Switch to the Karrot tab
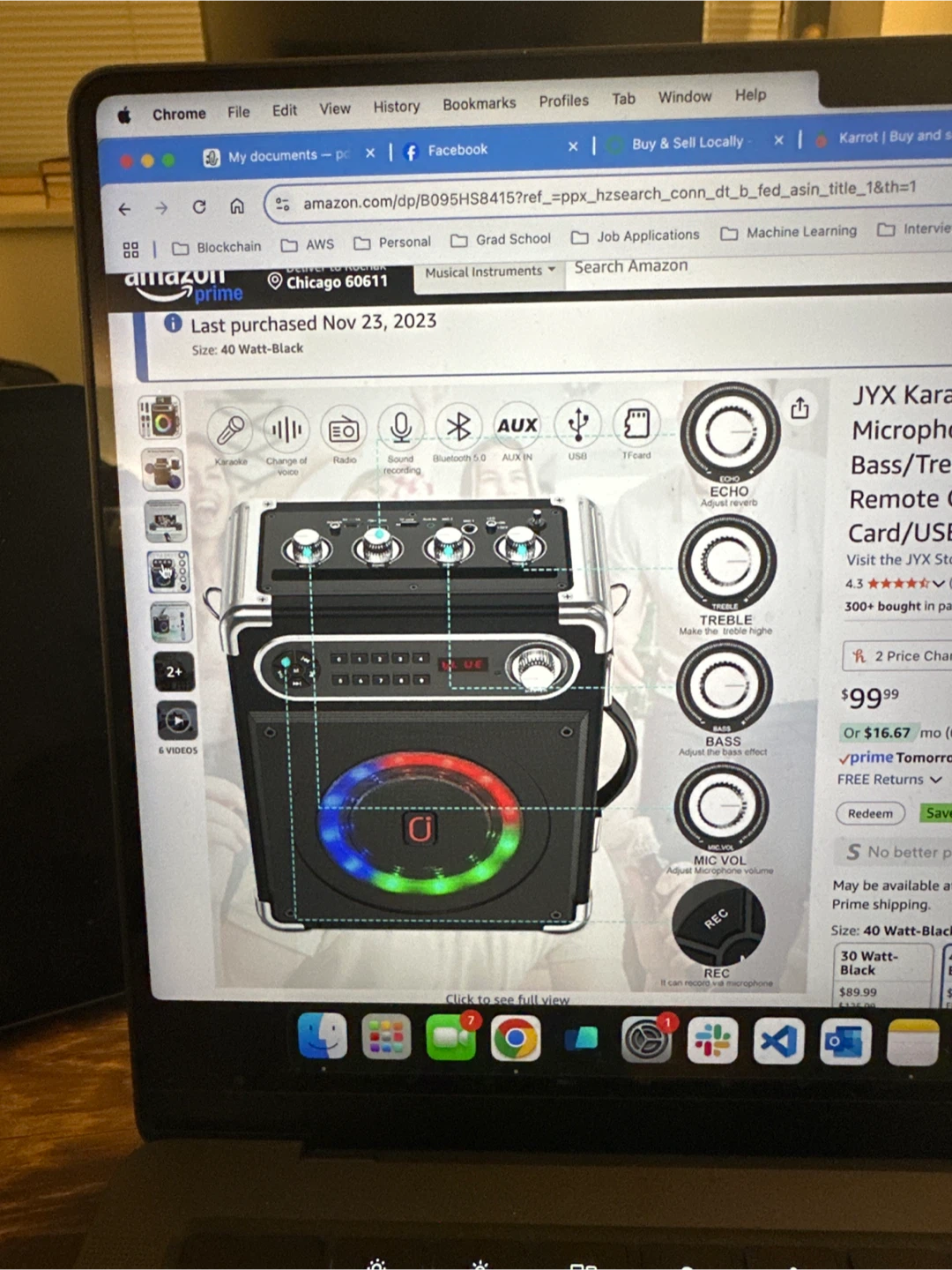Viewport: 952px width, 1270px height. click(881, 137)
